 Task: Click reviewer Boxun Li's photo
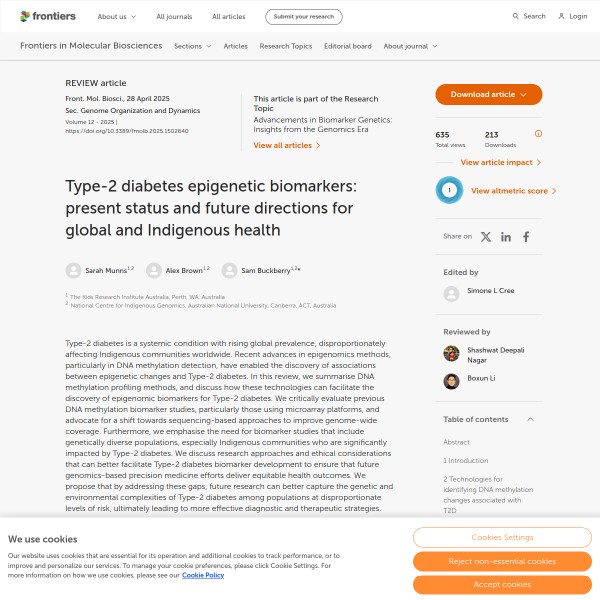451,381
